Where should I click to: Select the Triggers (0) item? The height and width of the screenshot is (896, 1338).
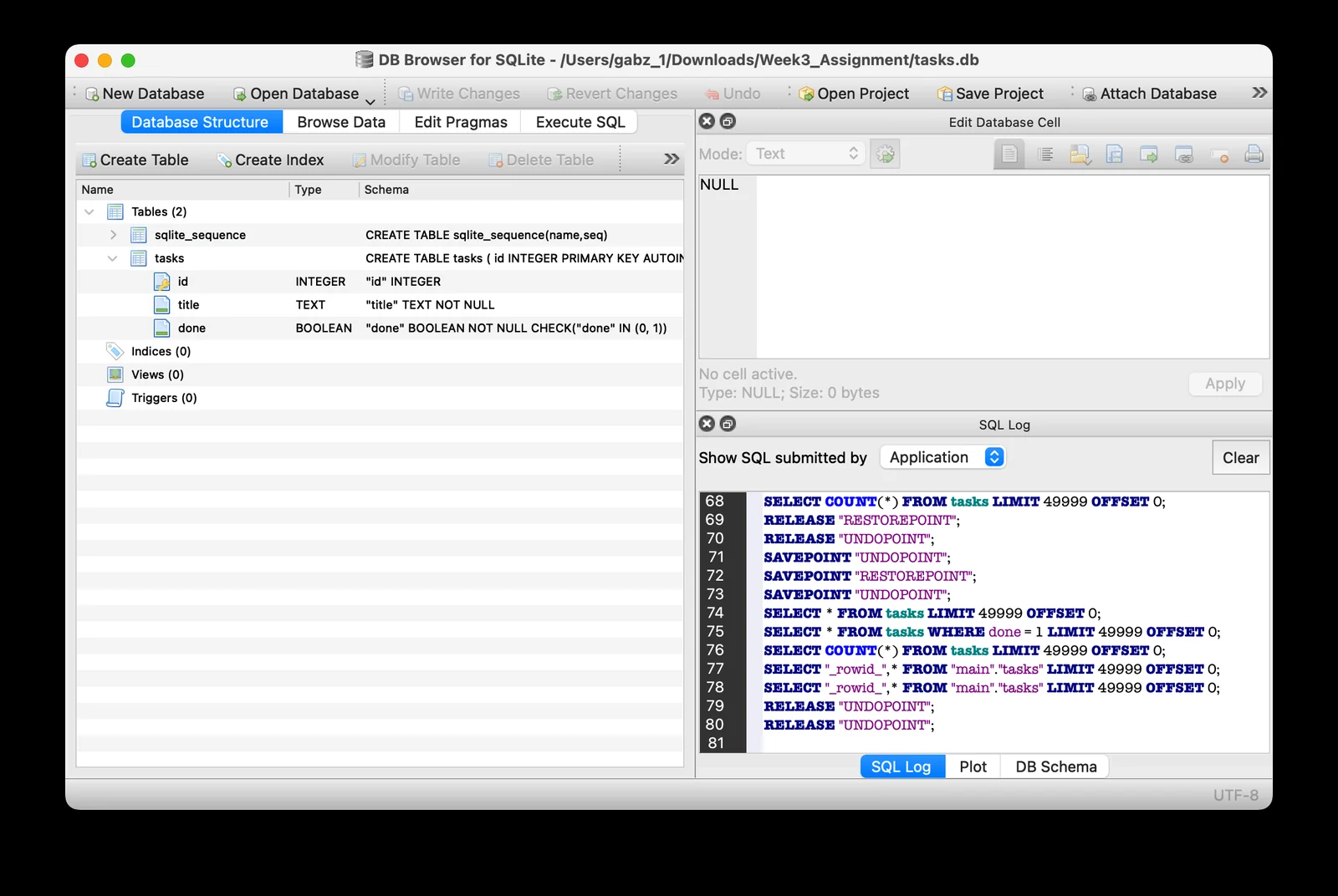[x=380, y=398]
